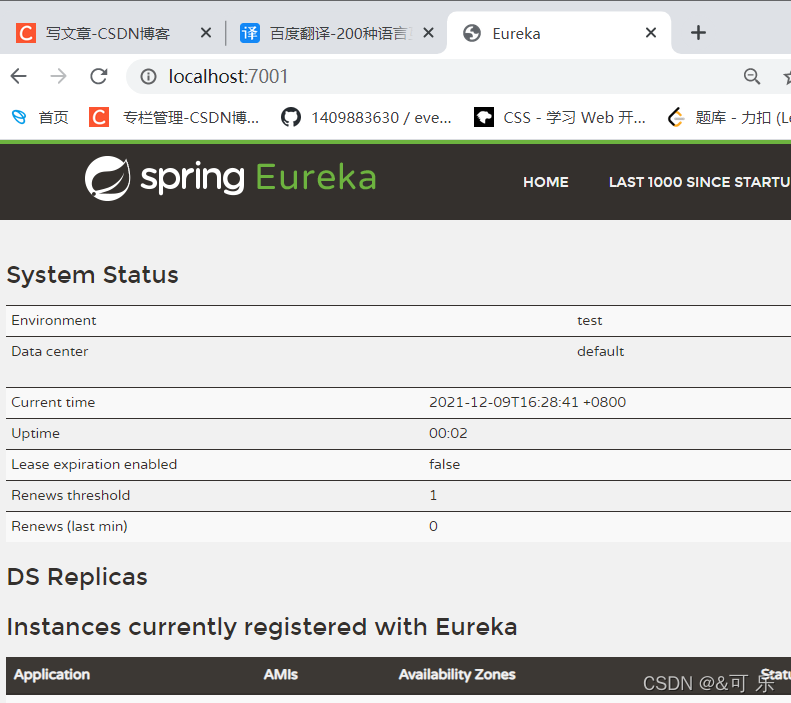Image resolution: width=791 pixels, height=703 pixels.
Task: Open LAST 1000 SINCE STARTUP page
Action: pyautogui.click(x=700, y=182)
